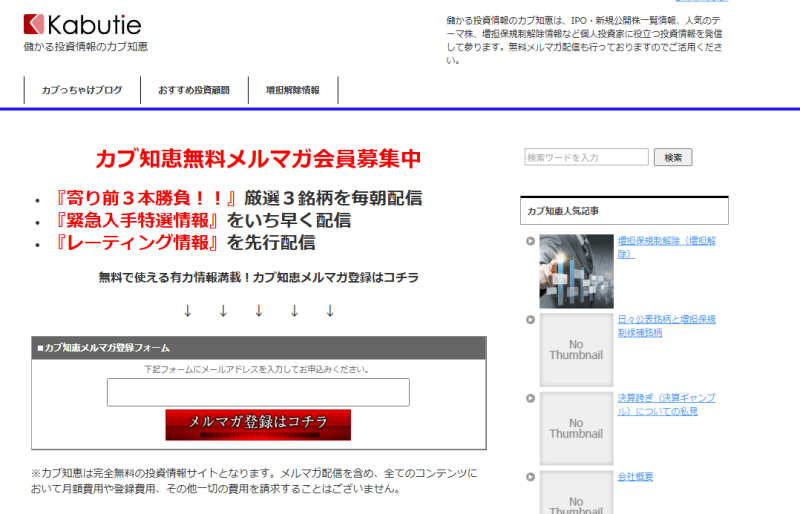The width and height of the screenshot is (800, 514).
Task: Open the 増担解除情報 menu item
Action: point(293,90)
